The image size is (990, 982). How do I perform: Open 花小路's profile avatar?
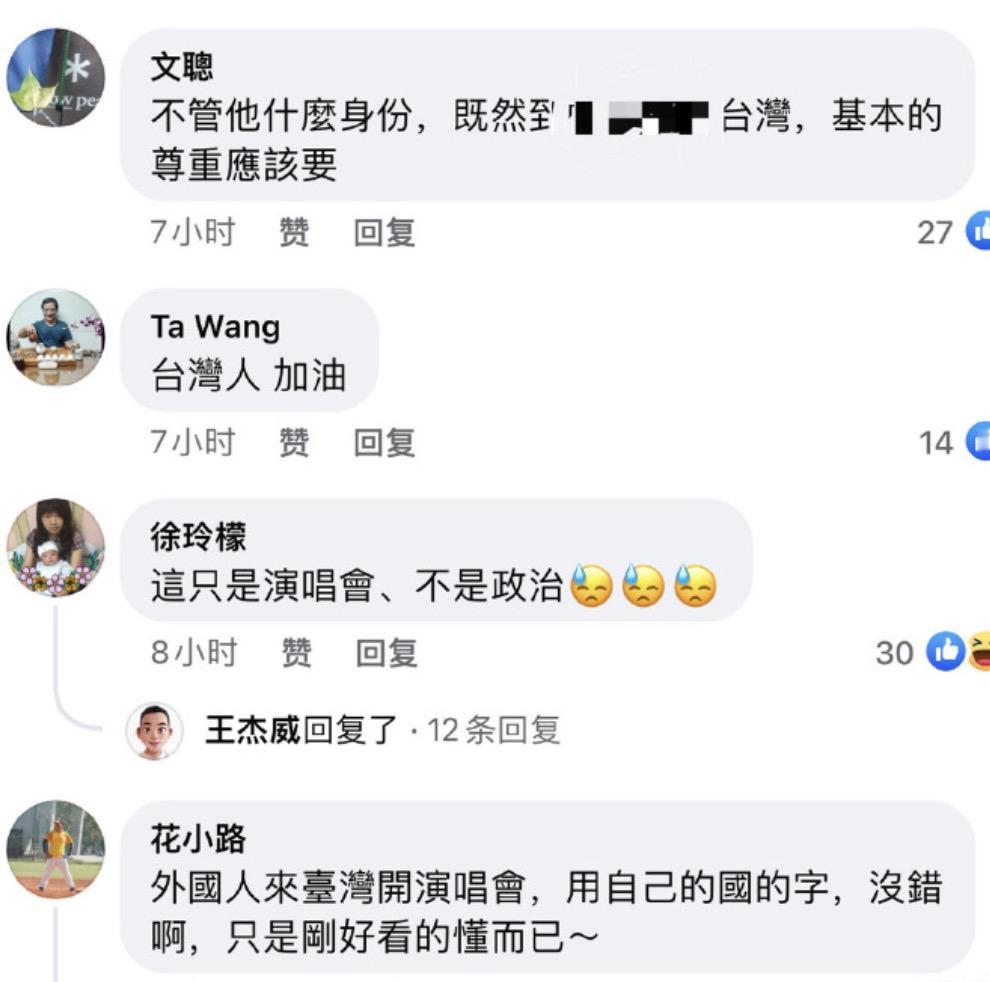56,849
